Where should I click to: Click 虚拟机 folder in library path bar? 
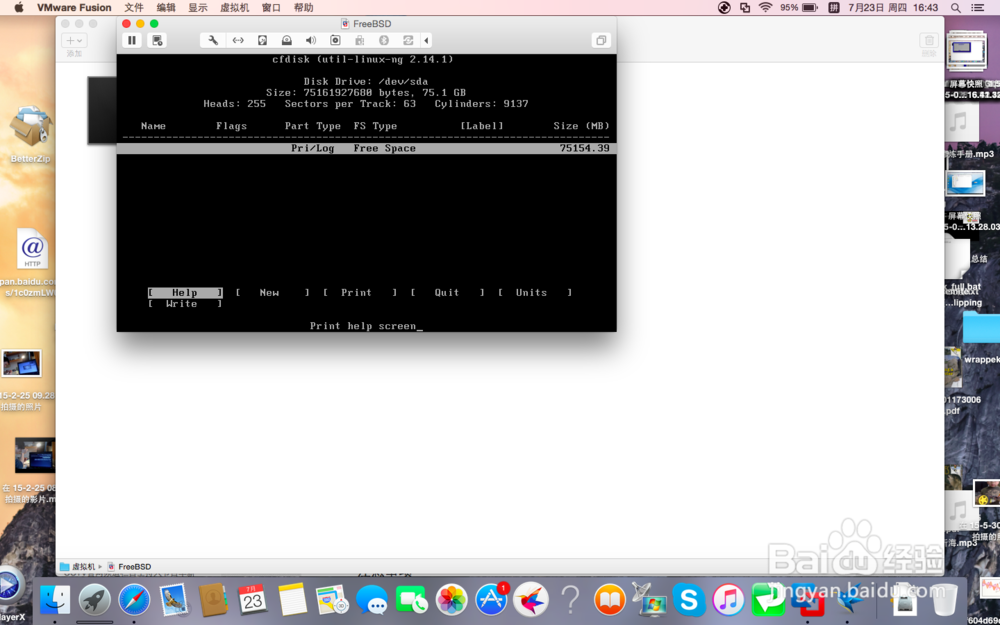tap(78, 566)
